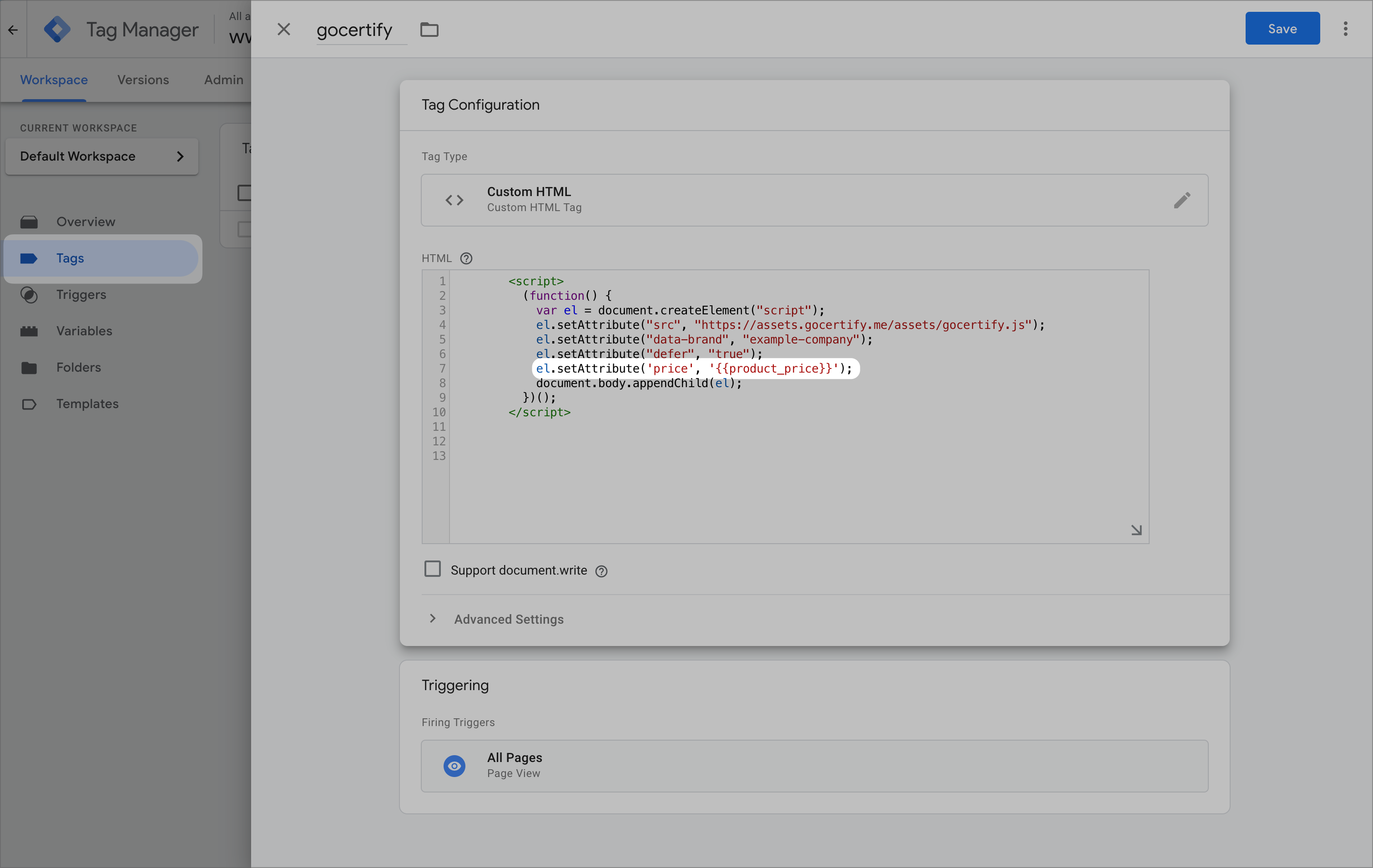This screenshot has width=1373, height=868.
Task: Click the gocertify tag name field
Action: click(355, 30)
